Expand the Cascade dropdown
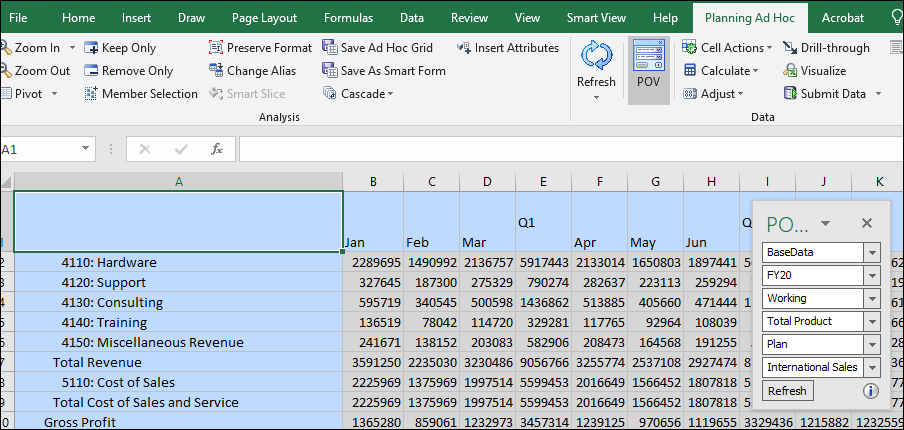904x430 pixels. point(359,94)
